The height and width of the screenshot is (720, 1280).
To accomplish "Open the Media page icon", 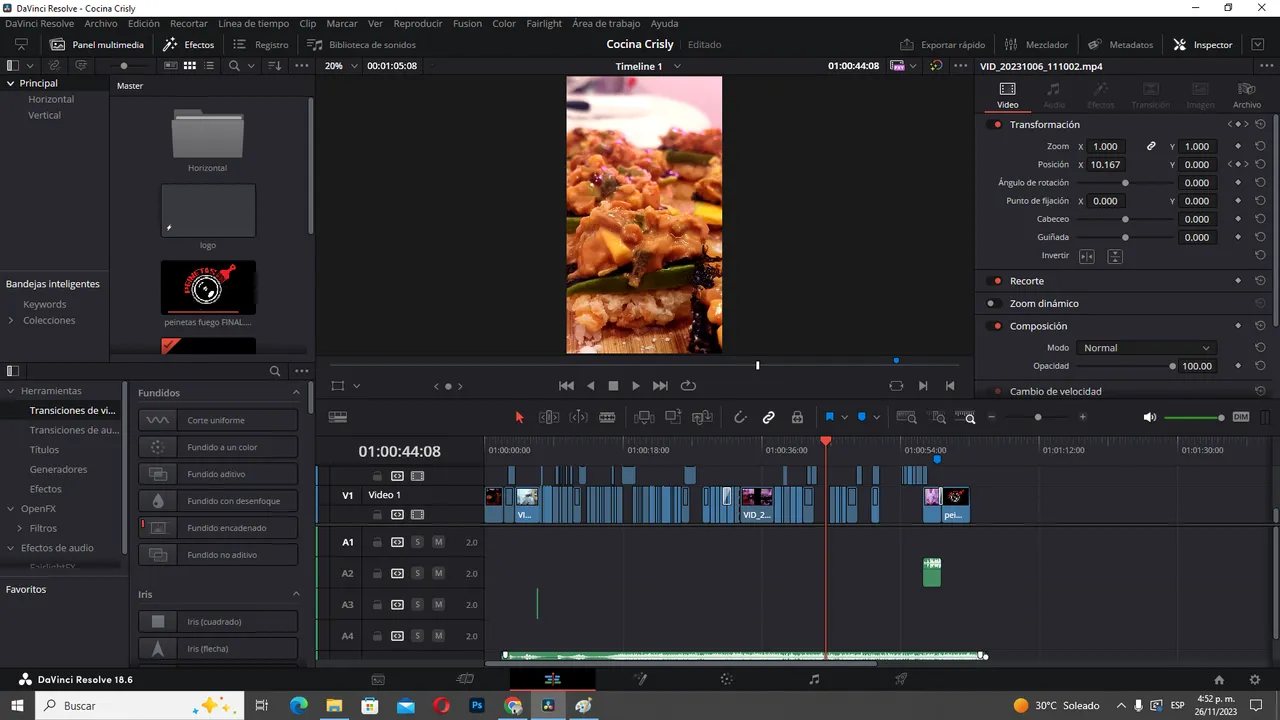I will (x=378, y=679).
